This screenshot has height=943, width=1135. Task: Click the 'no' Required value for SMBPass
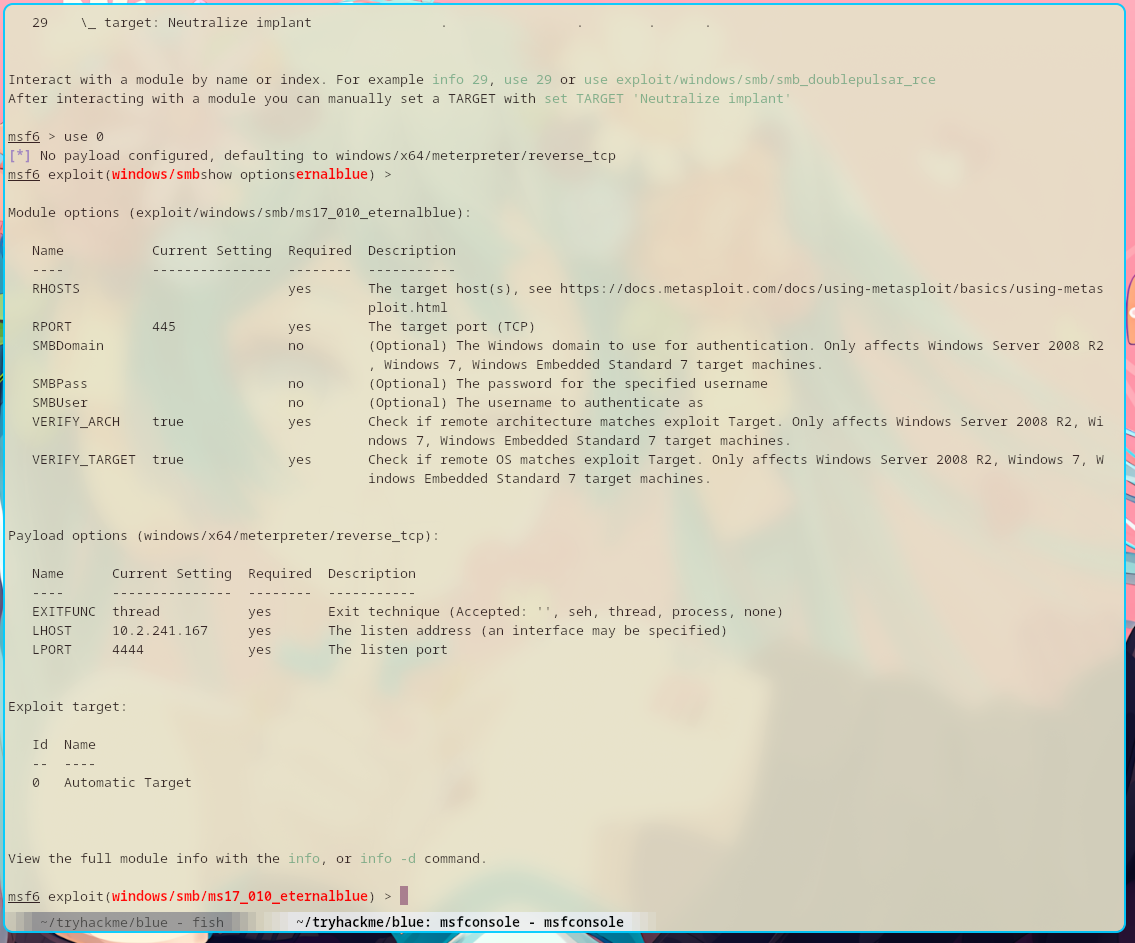296,384
